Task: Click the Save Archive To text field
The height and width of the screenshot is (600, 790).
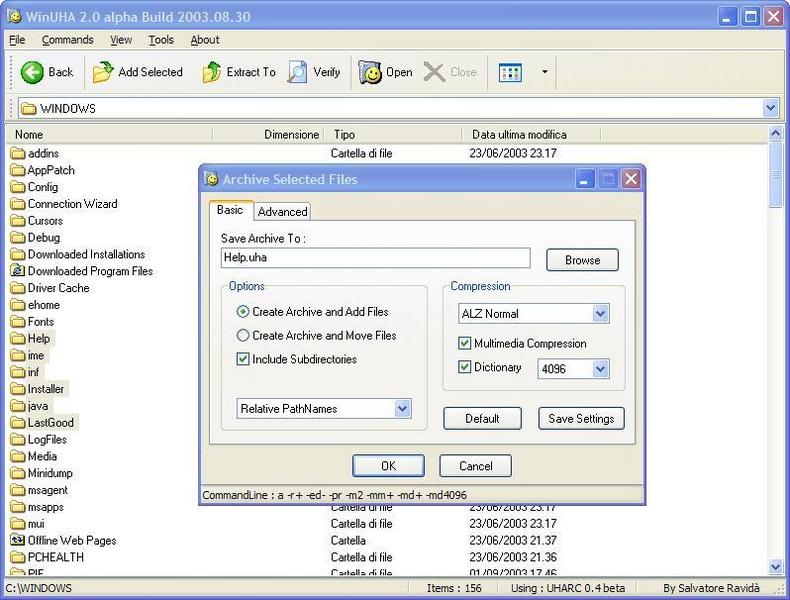Action: [375, 258]
